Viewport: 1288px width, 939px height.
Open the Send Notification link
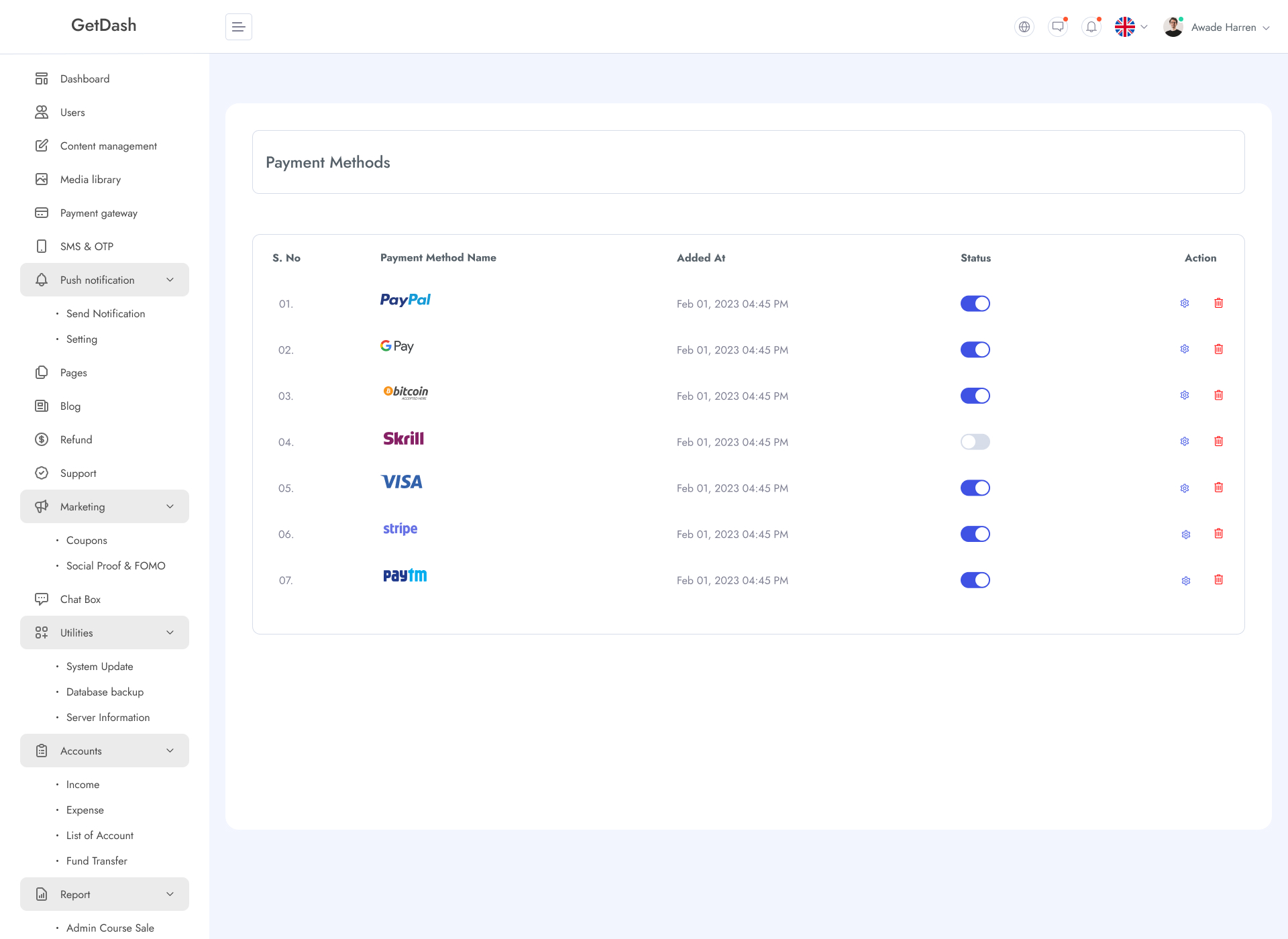tap(105, 313)
